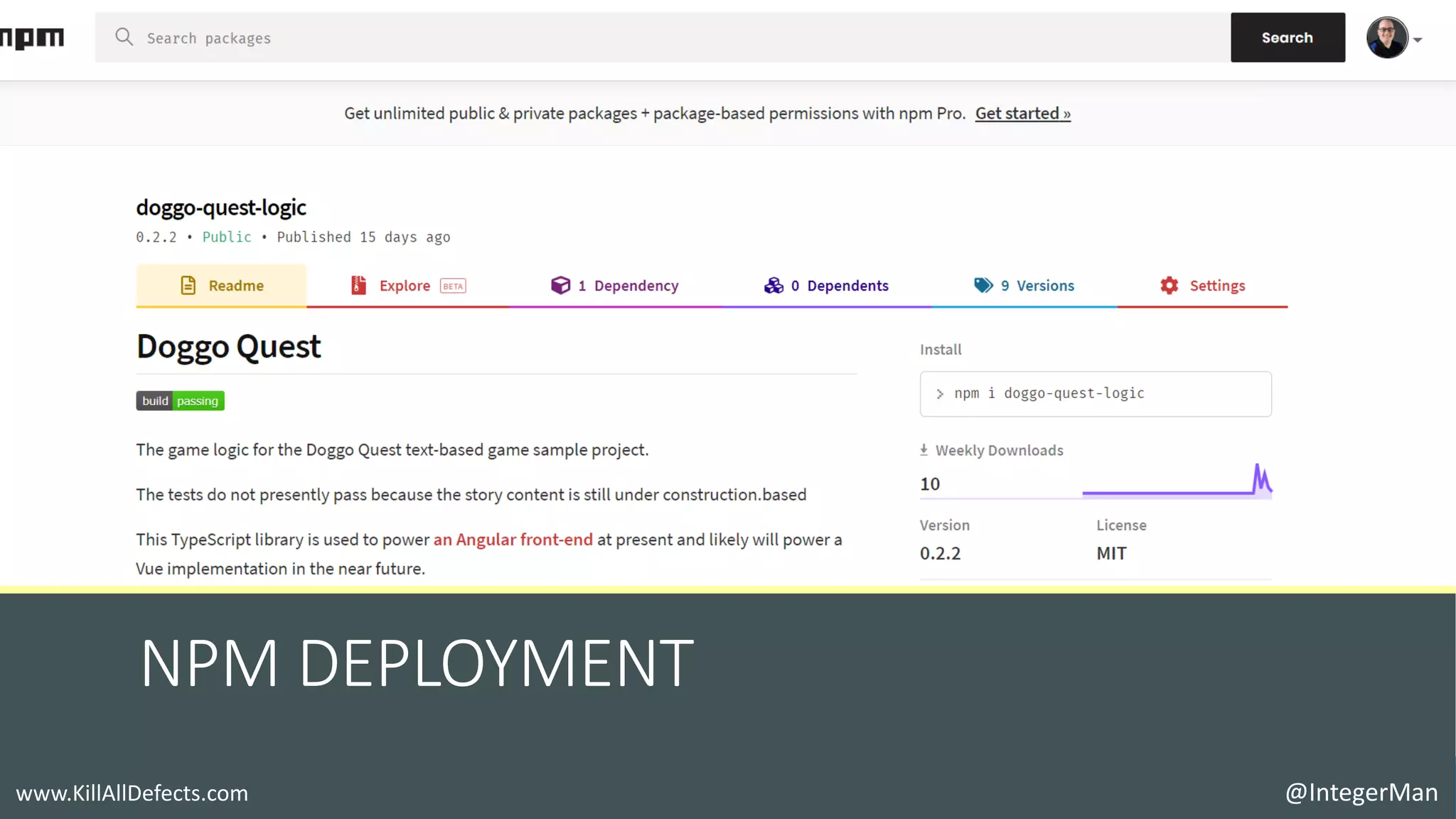
Task: Open the 0 Dependents tab
Action: click(840, 286)
